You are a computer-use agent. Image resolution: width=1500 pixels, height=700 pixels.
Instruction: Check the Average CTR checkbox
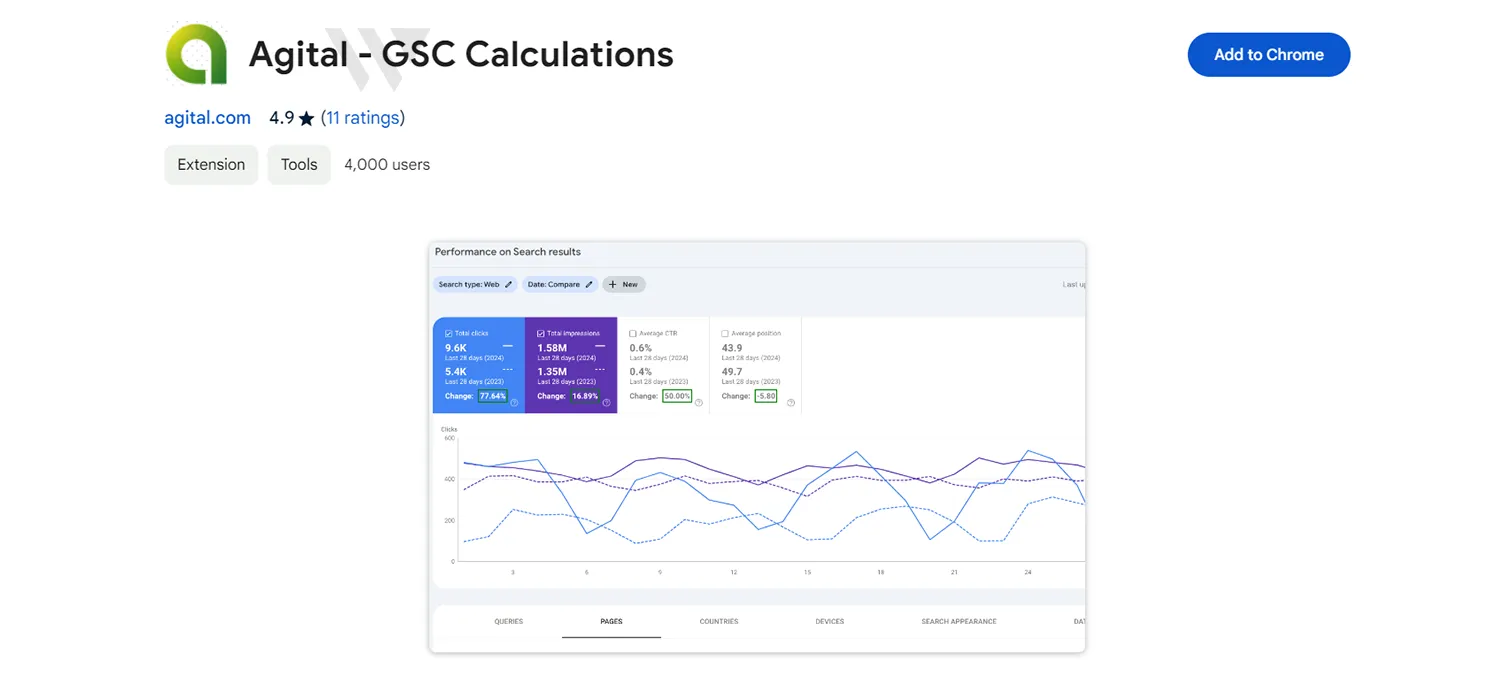click(633, 333)
